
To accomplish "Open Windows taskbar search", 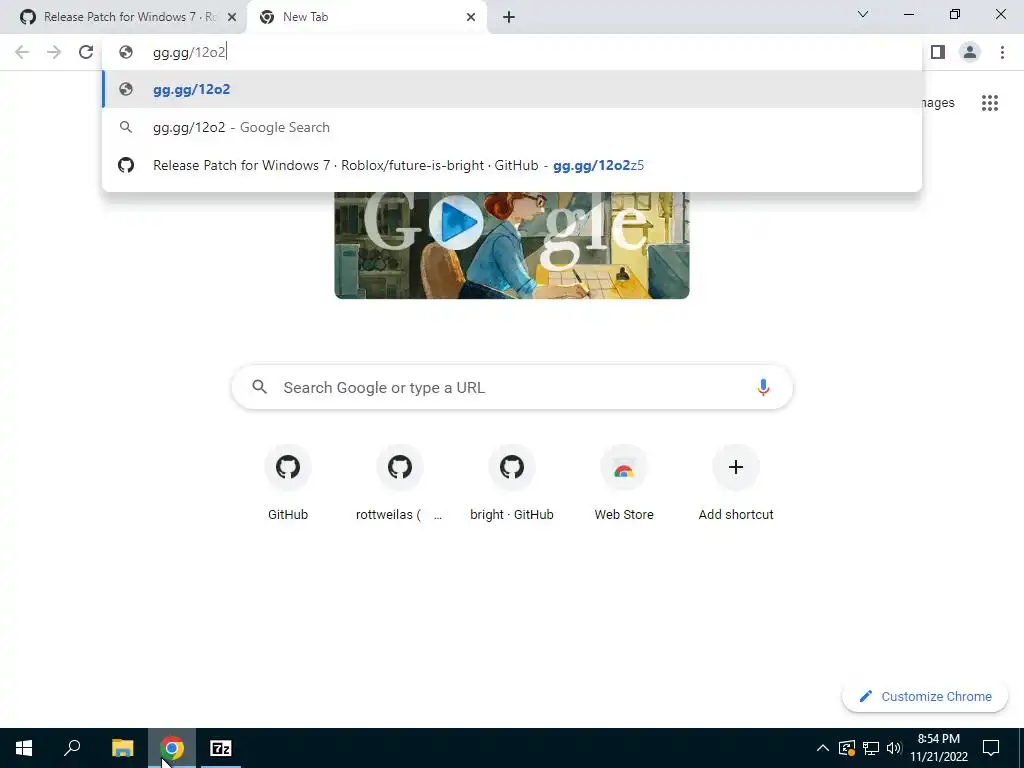I will [x=72, y=748].
